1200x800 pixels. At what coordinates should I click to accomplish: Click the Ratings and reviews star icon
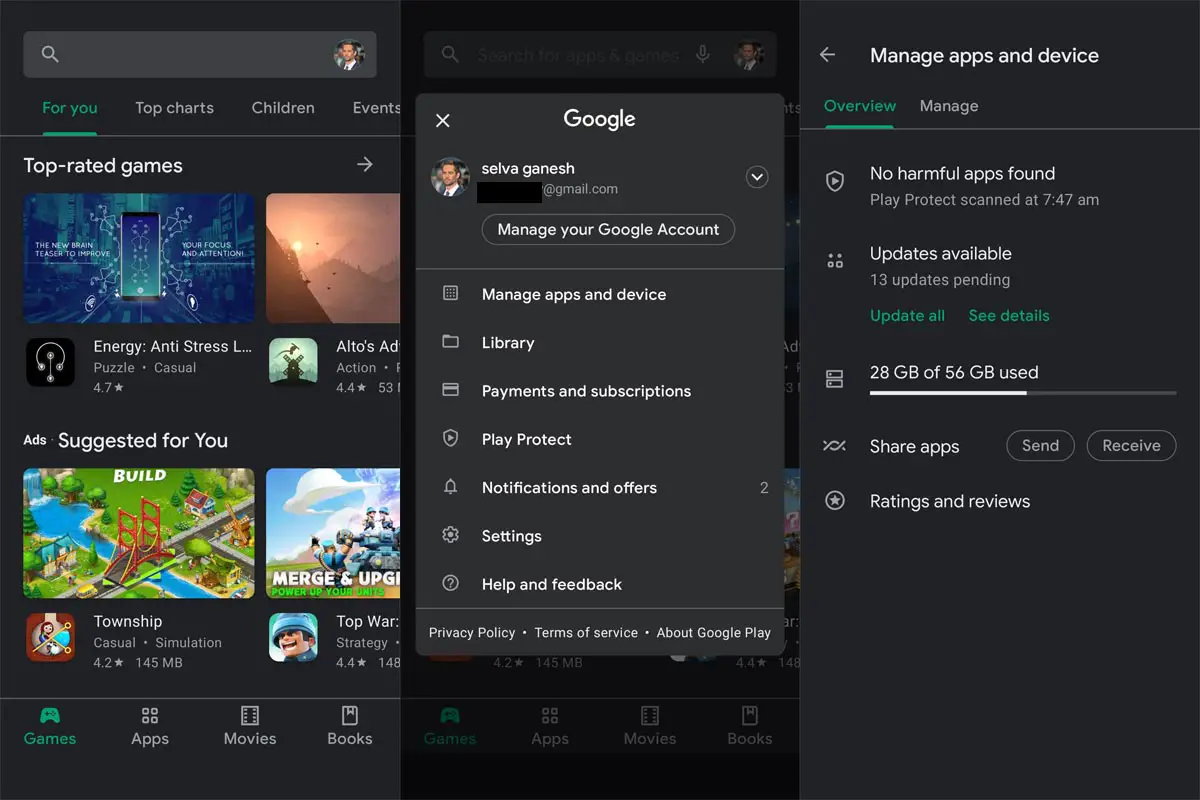coord(834,501)
